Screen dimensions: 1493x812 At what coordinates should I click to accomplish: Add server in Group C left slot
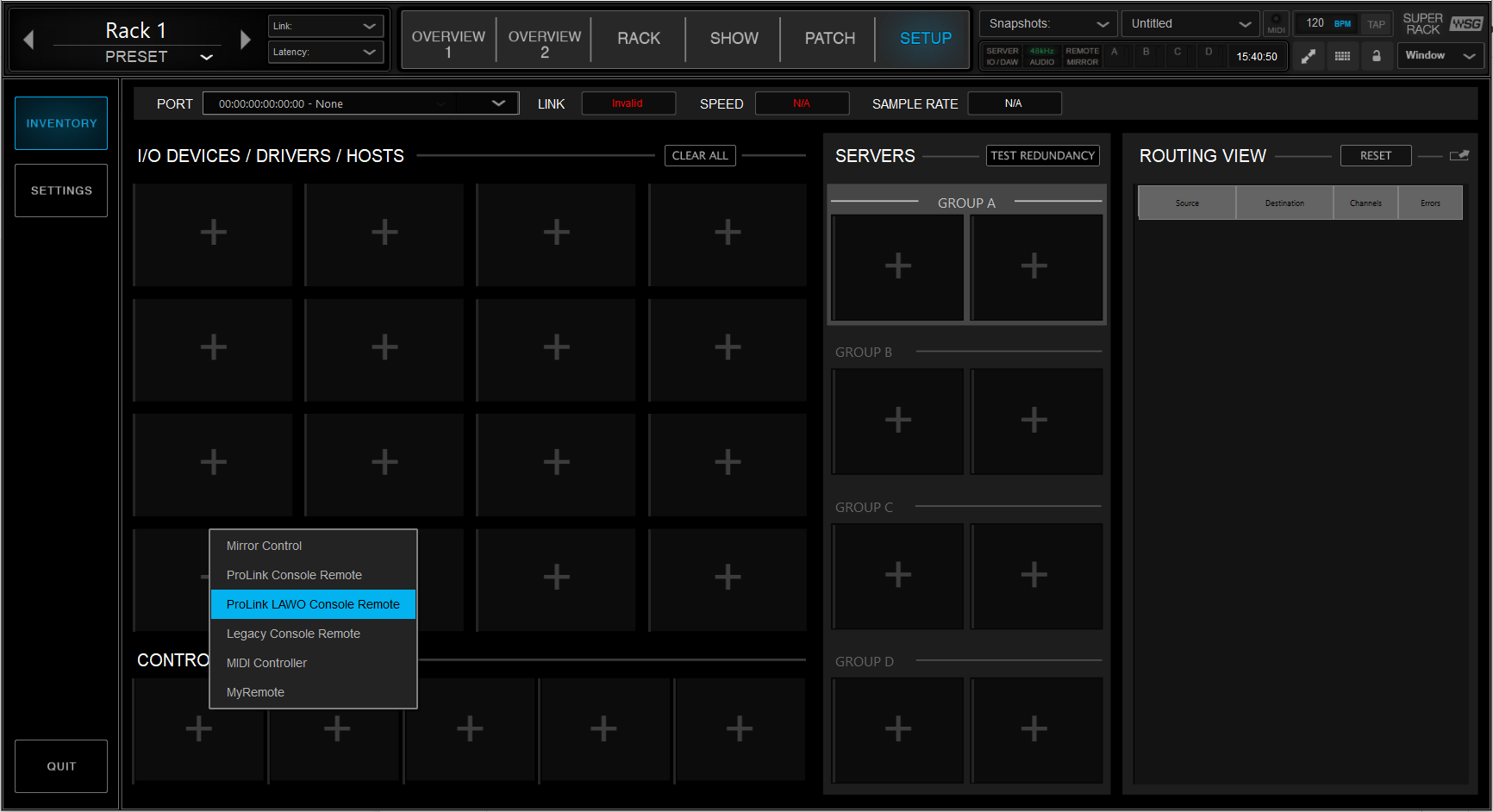[898, 575]
